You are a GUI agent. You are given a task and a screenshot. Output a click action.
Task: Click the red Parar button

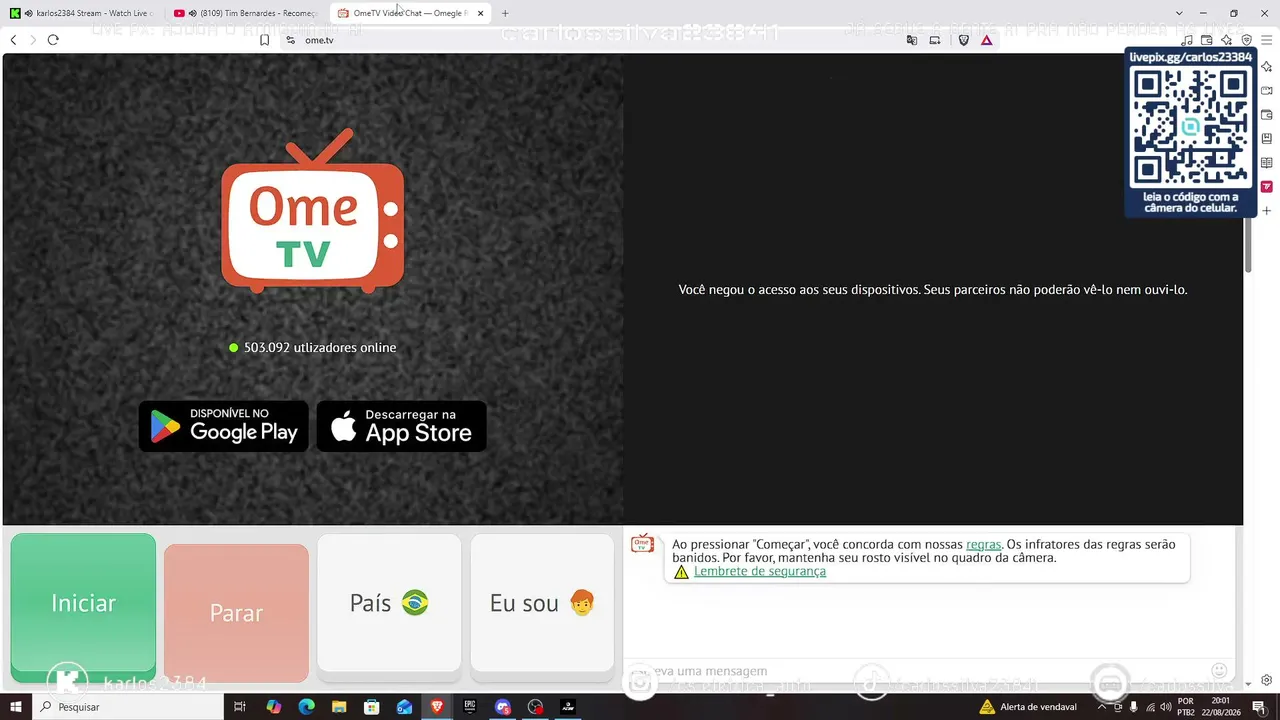[x=236, y=612]
